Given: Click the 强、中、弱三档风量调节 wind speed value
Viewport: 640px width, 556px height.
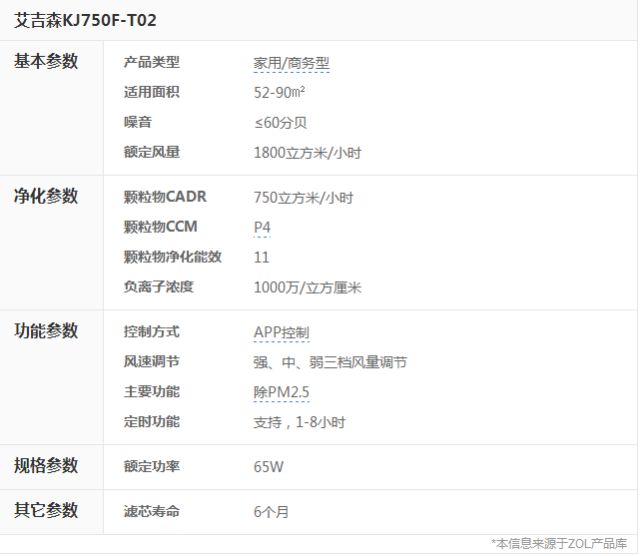Looking at the screenshot, I should coord(330,363).
